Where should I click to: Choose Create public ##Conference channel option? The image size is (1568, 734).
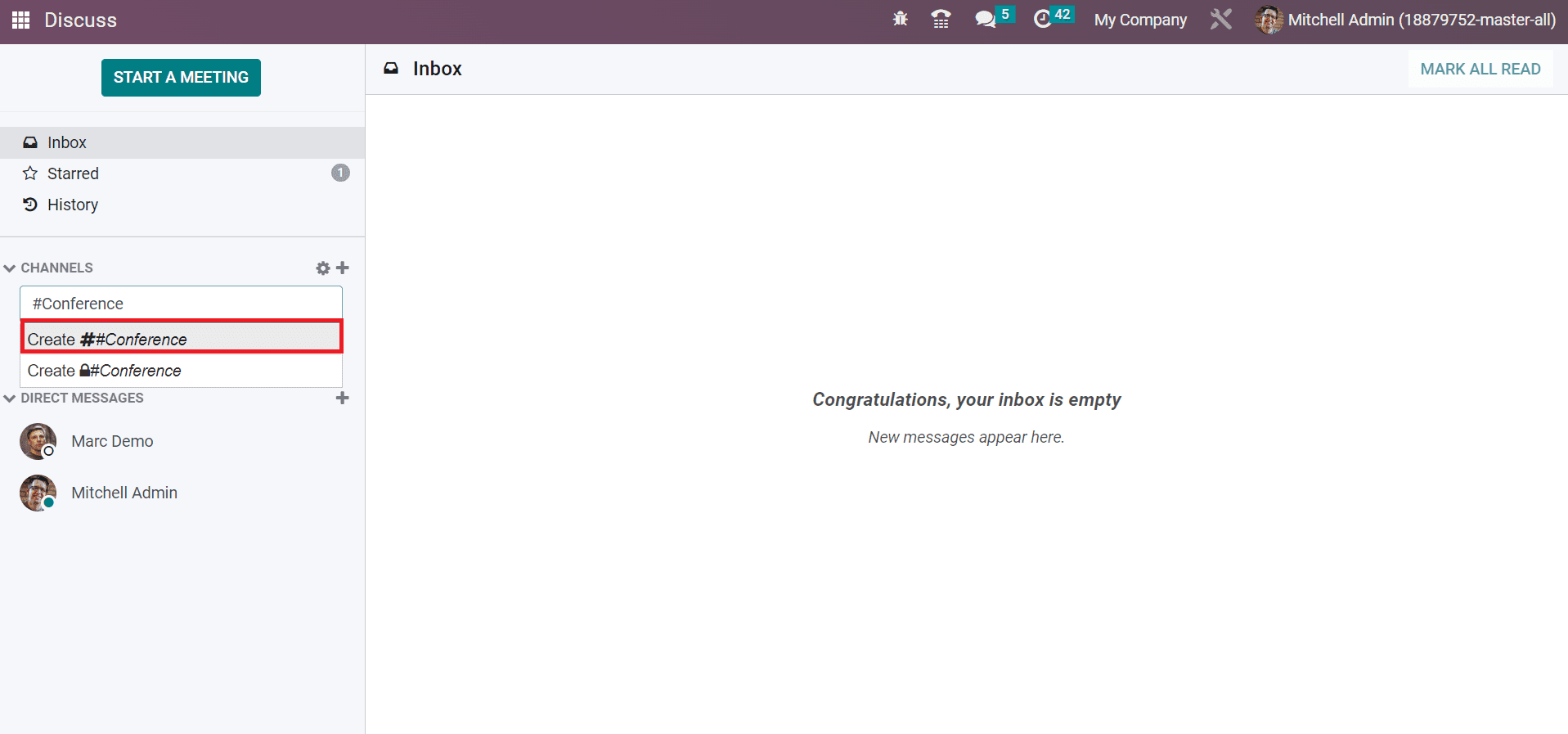click(182, 339)
